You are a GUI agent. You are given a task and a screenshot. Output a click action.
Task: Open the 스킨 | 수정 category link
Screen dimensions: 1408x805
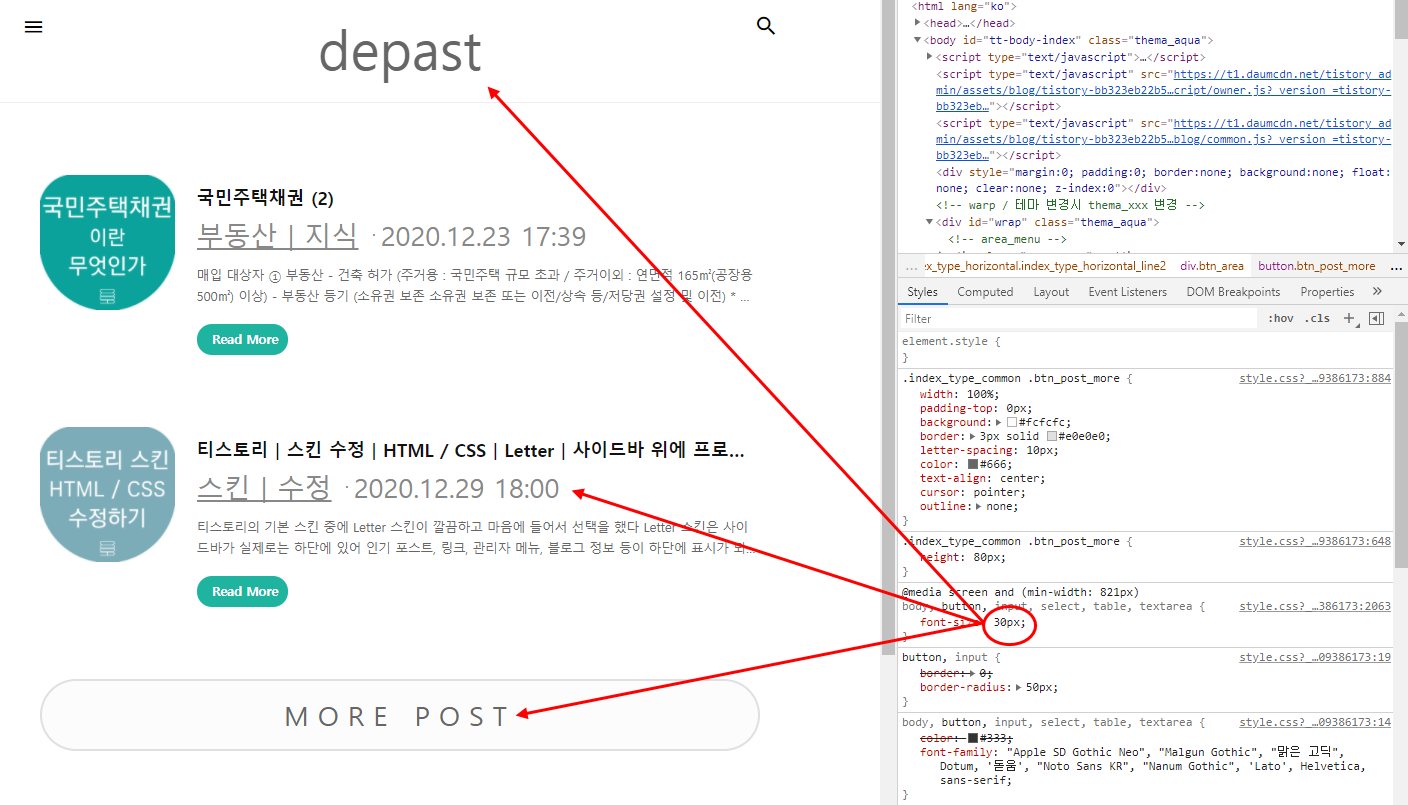[x=264, y=487]
